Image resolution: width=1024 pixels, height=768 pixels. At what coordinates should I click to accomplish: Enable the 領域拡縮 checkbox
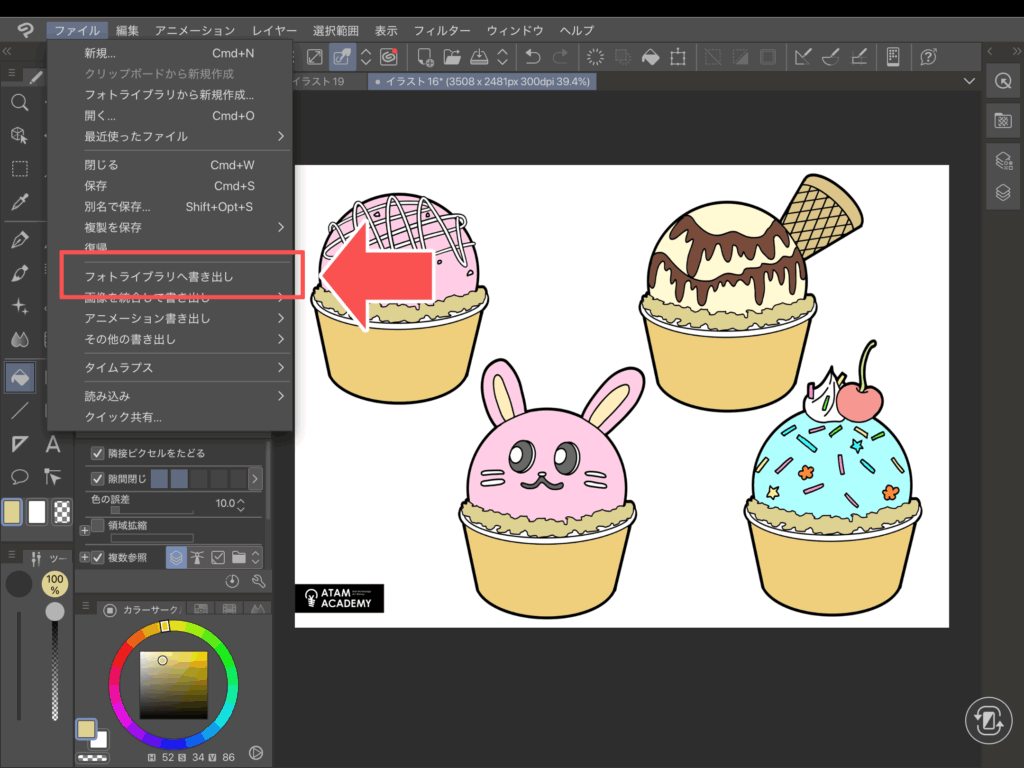coord(98,525)
